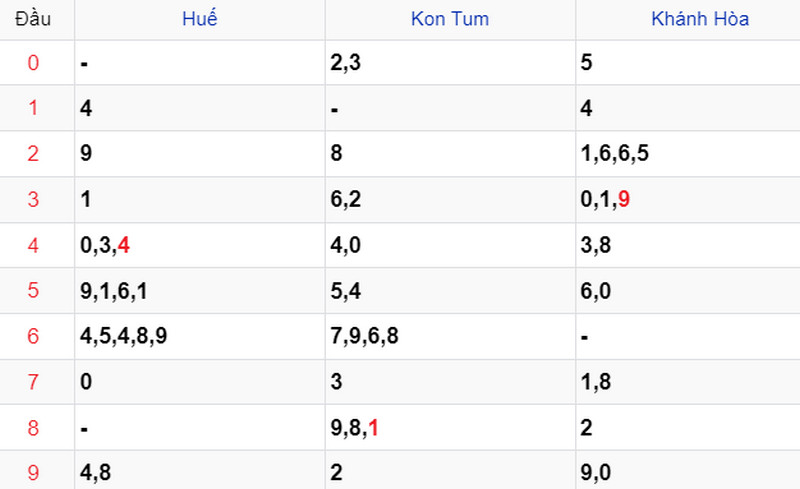
Task: Select the red row label 9
Action: click(33, 472)
